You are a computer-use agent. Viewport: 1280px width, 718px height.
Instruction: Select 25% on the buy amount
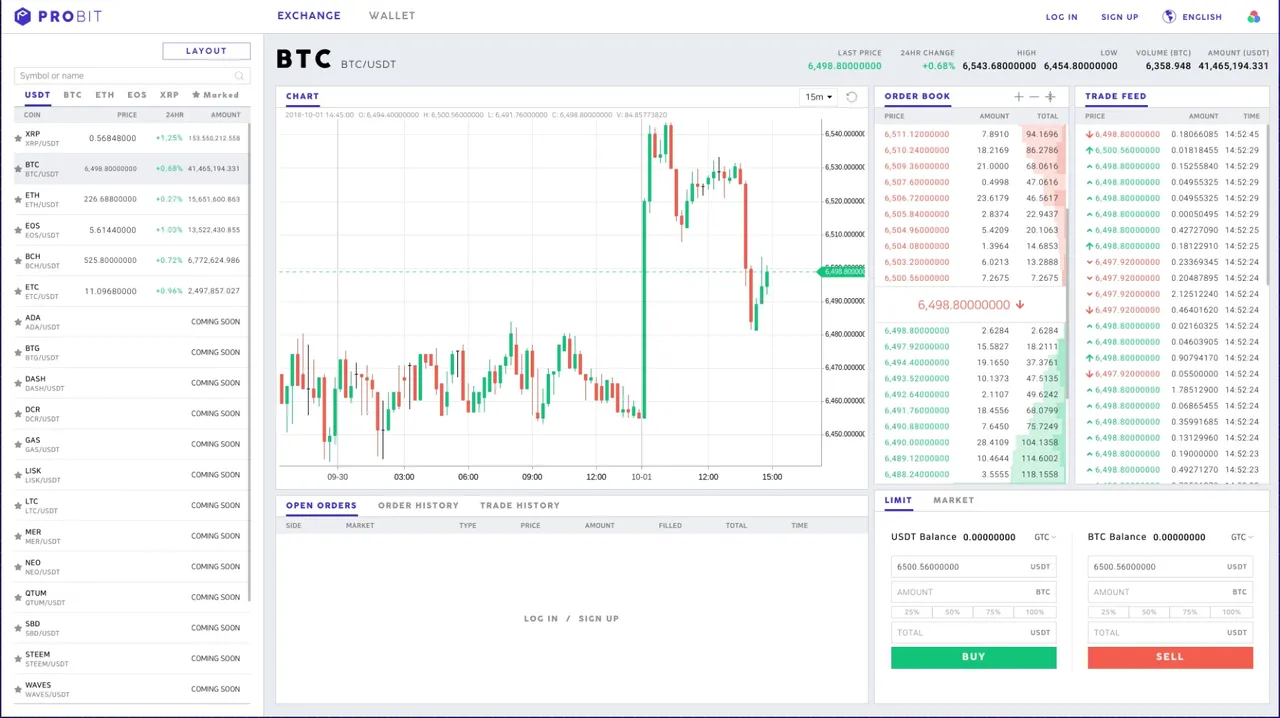[912, 612]
